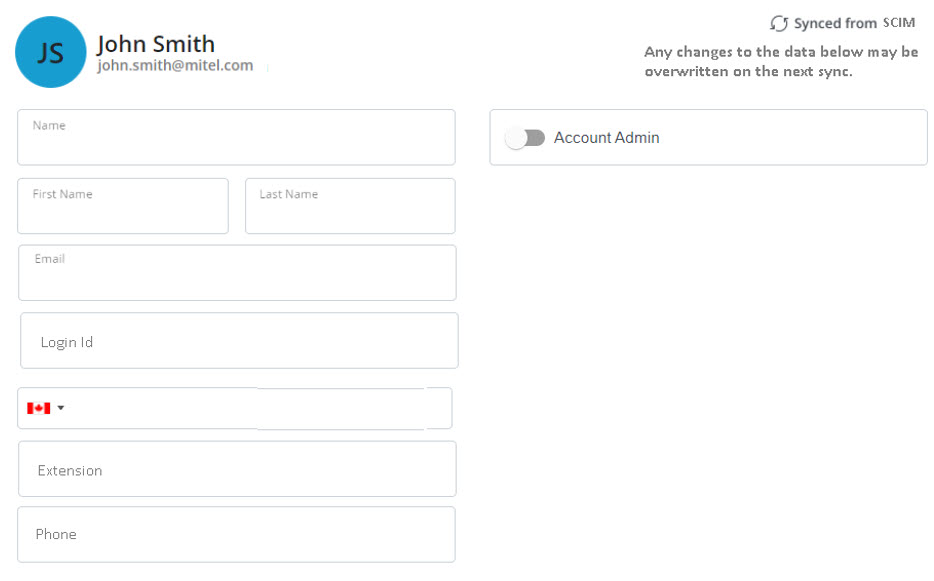The height and width of the screenshot is (581, 934).
Task: Click the Extension input field
Action: (236, 469)
